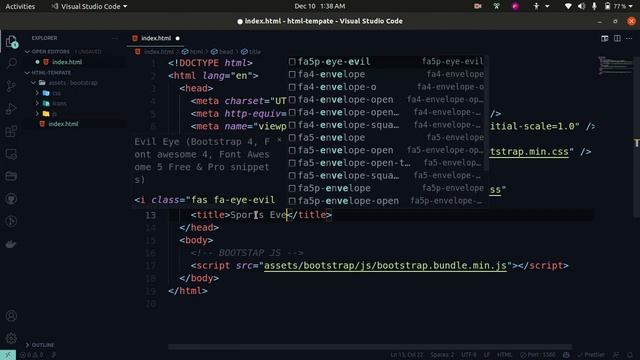
Task: Open the Explorer view in activity bar
Action: tap(11, 41)
